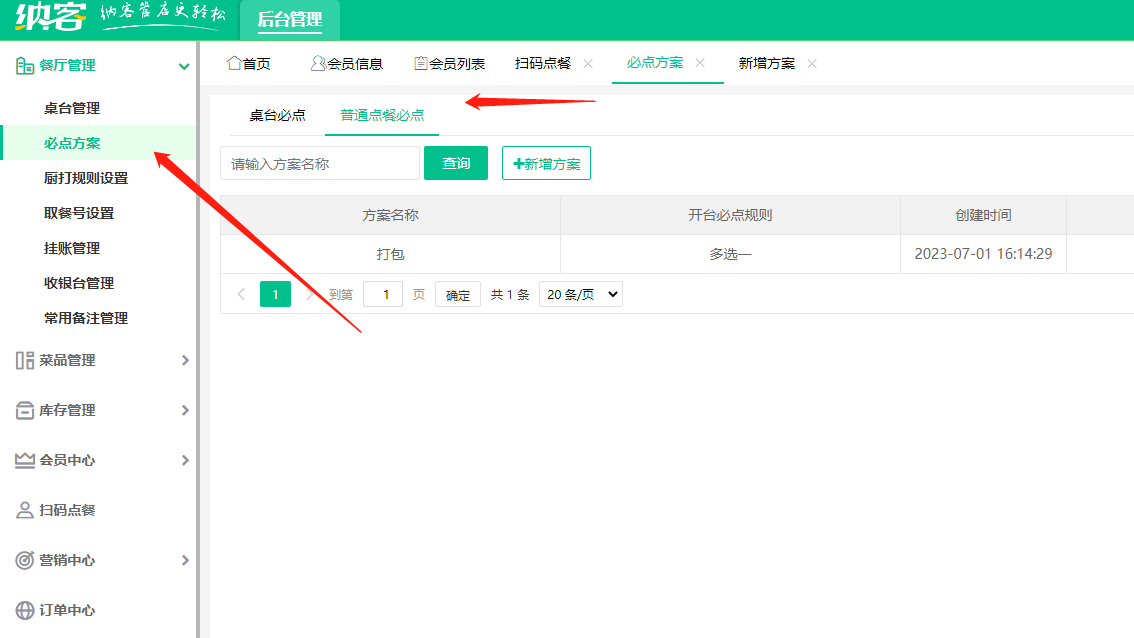Screen dimensions: 1134x638
Task: Click the 新增方案 add button
Action: pos(546,163)
